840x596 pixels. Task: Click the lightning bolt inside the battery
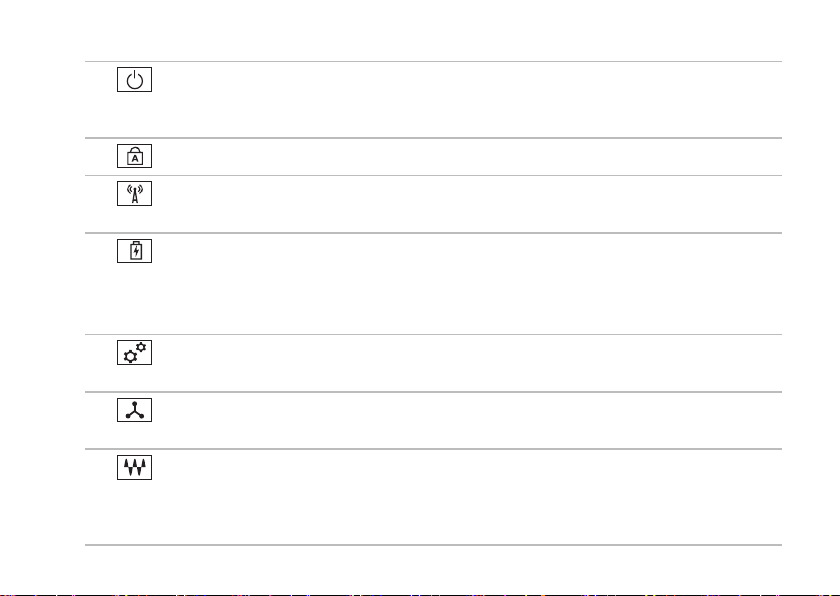(x=136, y=251)
